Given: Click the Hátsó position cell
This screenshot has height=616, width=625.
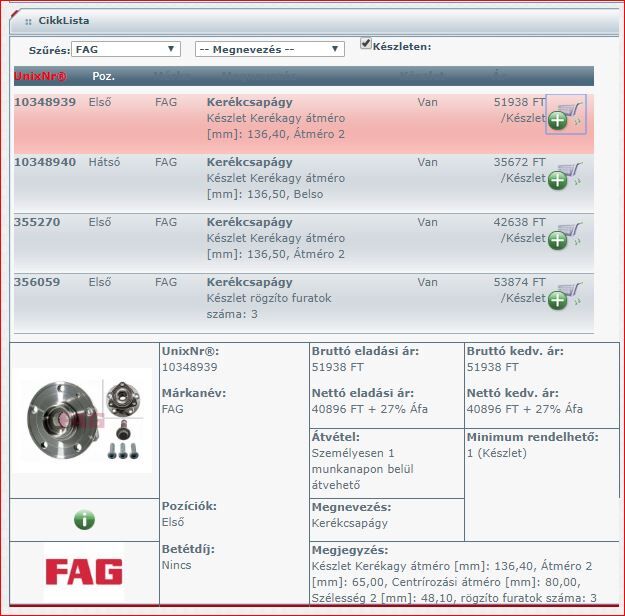Looking at the screenshot, I should (104, 162).
